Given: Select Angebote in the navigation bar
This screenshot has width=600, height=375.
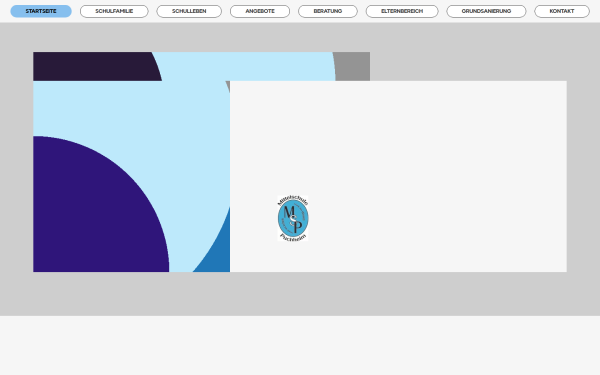Looking at the screenshot, I should [260, 11].
